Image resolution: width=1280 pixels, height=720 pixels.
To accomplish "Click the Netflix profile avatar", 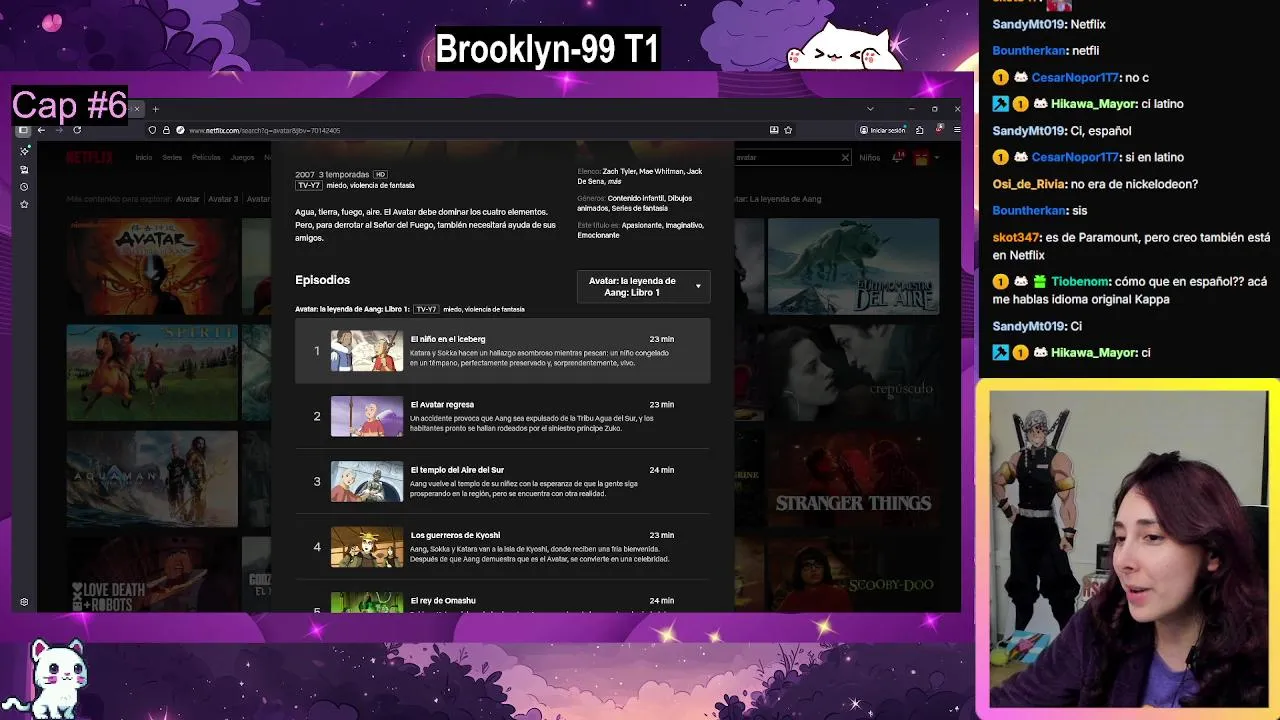I will (x=921, y=157).
